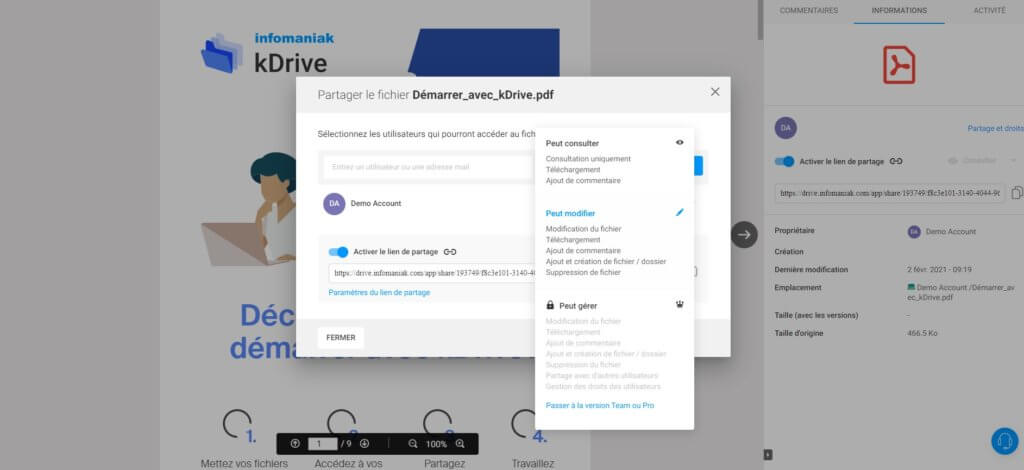The width and height of the screenshot is (1024, 470).
Task: Switch to the Activité tab
Action: pos(989,11)
